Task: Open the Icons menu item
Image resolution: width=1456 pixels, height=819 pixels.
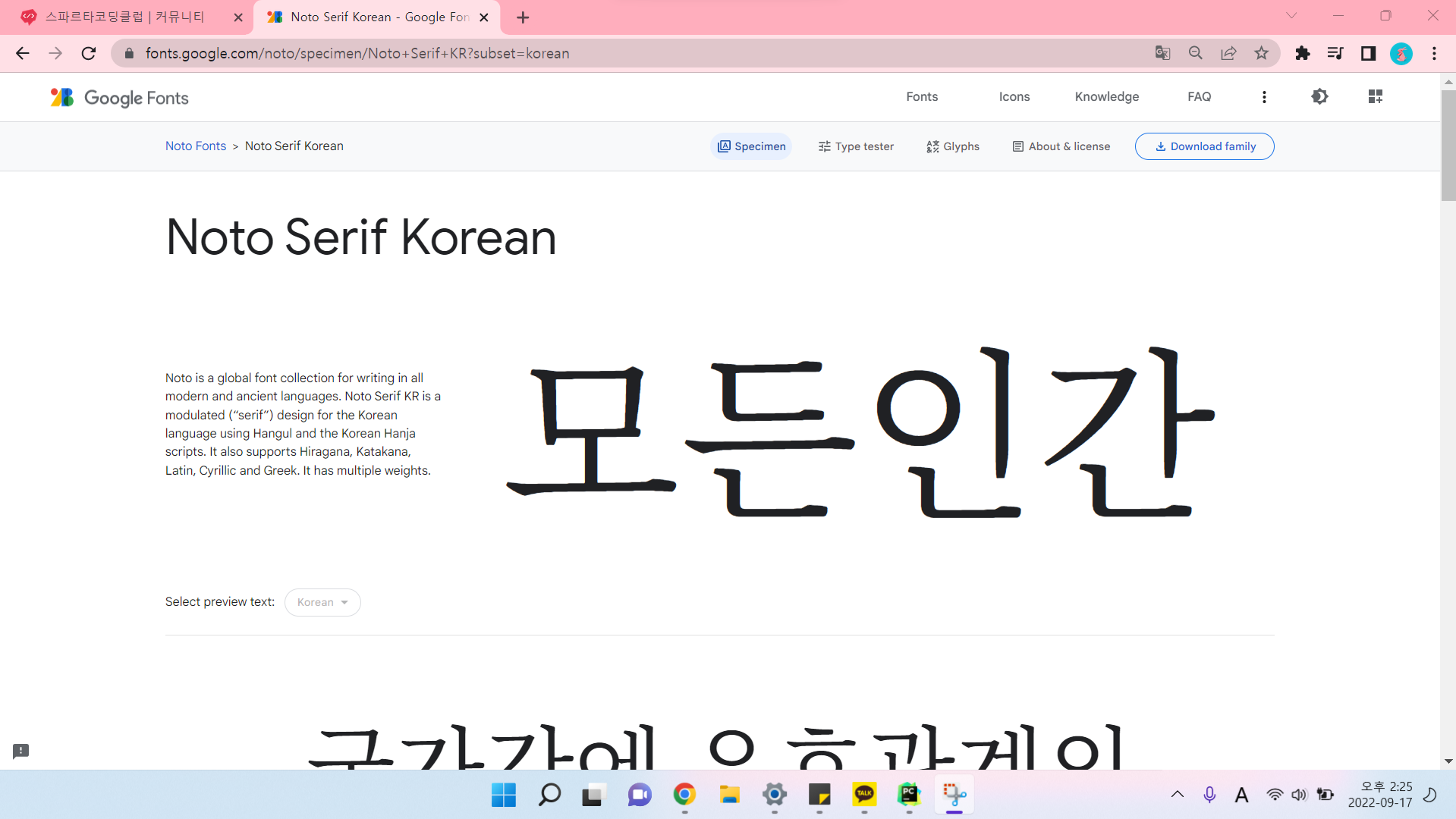Action: (1014, 96)
